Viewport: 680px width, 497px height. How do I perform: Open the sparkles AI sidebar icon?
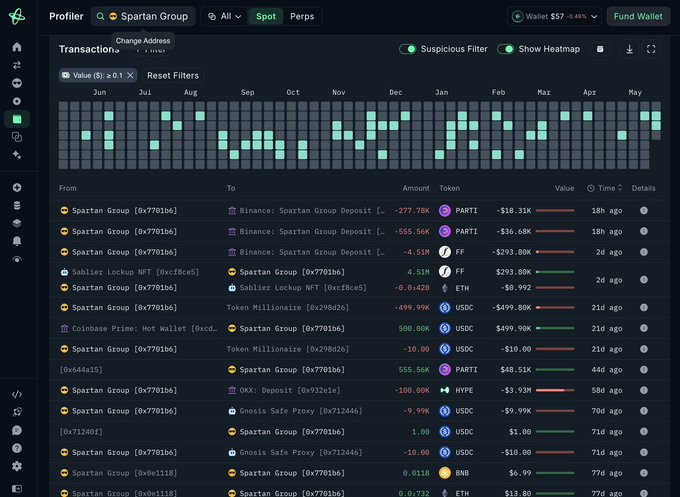pyautogui.click(x=17, y=155)
